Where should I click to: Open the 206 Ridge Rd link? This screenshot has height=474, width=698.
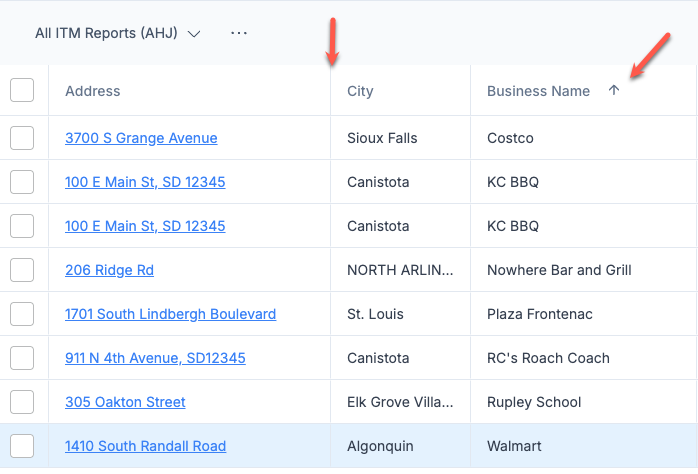(110, 270)
